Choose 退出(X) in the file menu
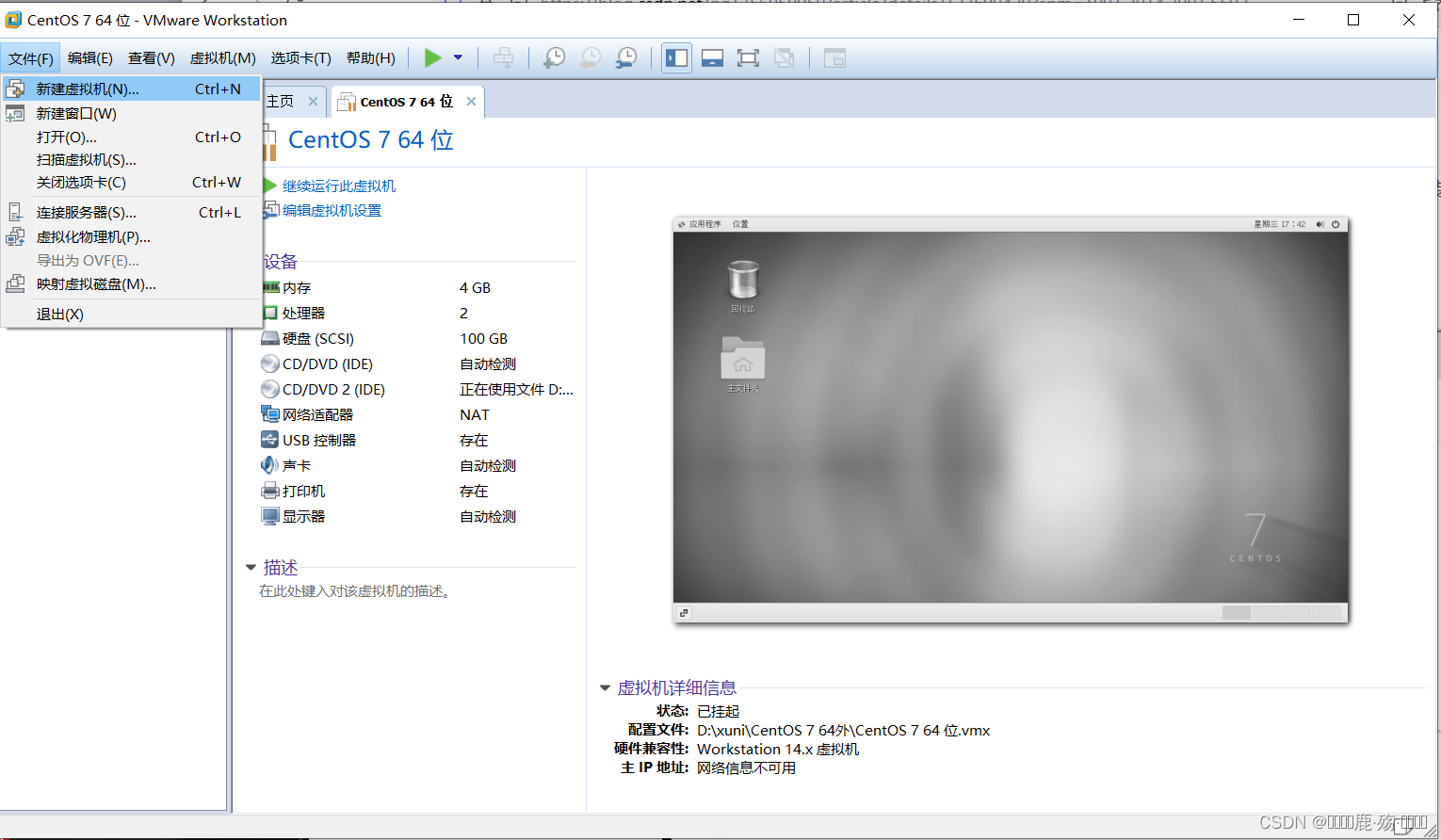This screenshot has width=1441, height=840. [x=132, y=314]
